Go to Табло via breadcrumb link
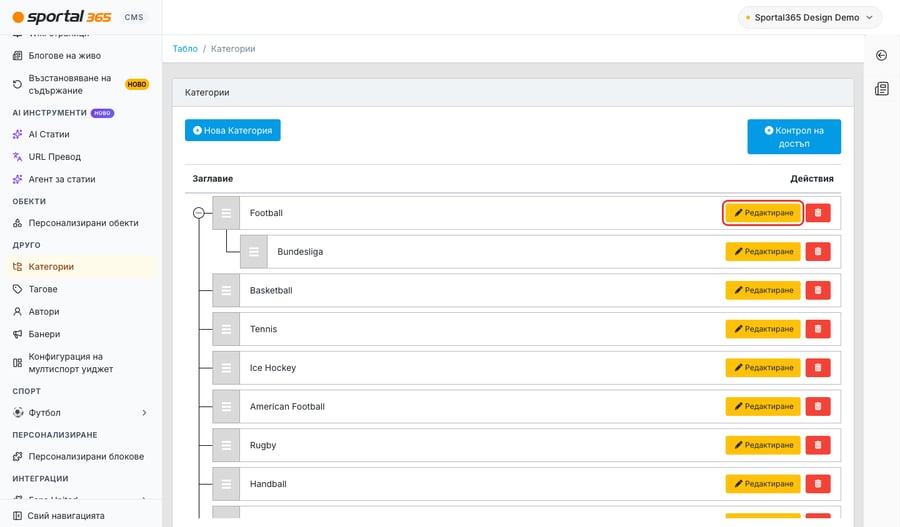Viewport: 900px width, 527px height. (x=185, y=49)
